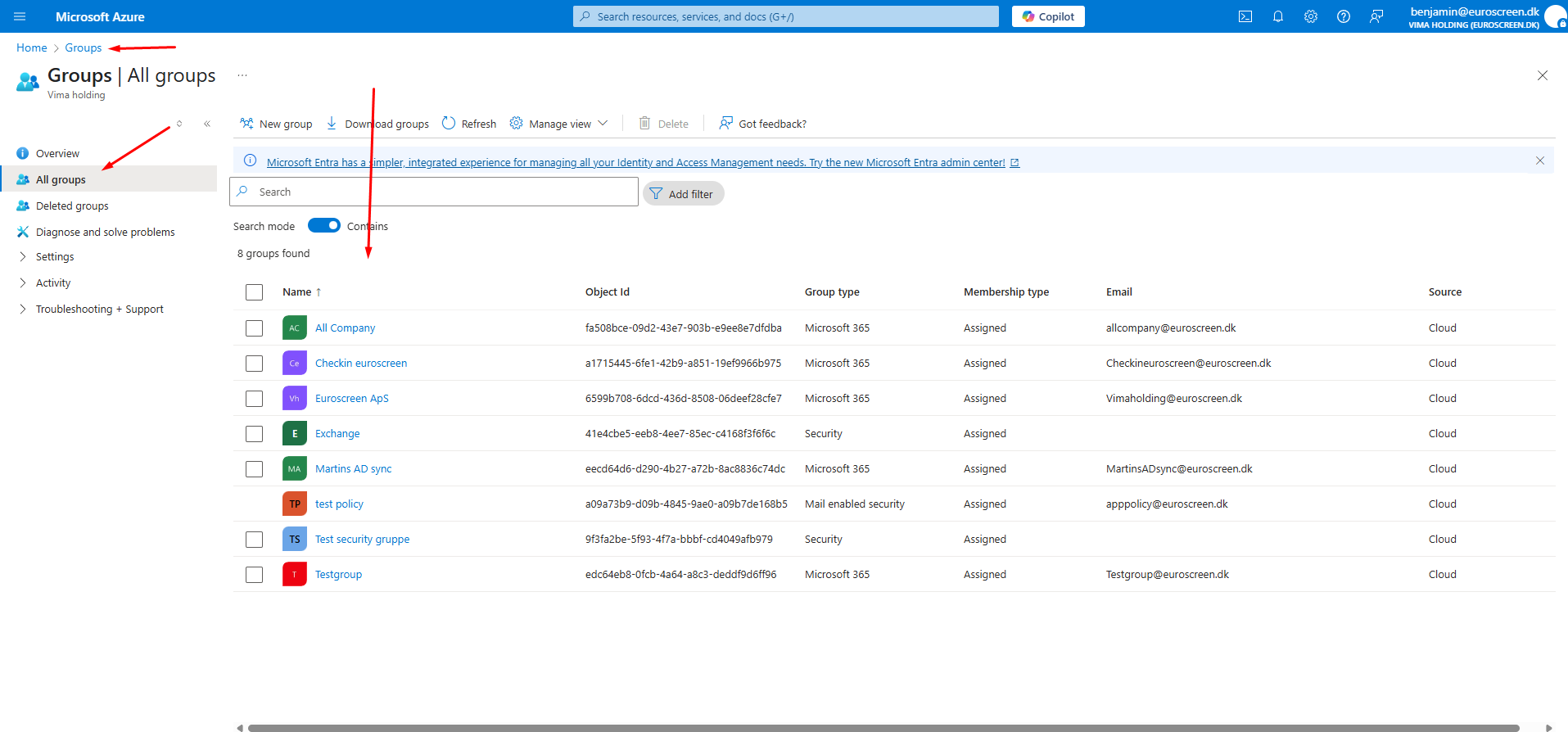This screenshot has width=1568, height=732.
Task: Collapse the left menu with double chevron
Action: click(x=207, y=124)
